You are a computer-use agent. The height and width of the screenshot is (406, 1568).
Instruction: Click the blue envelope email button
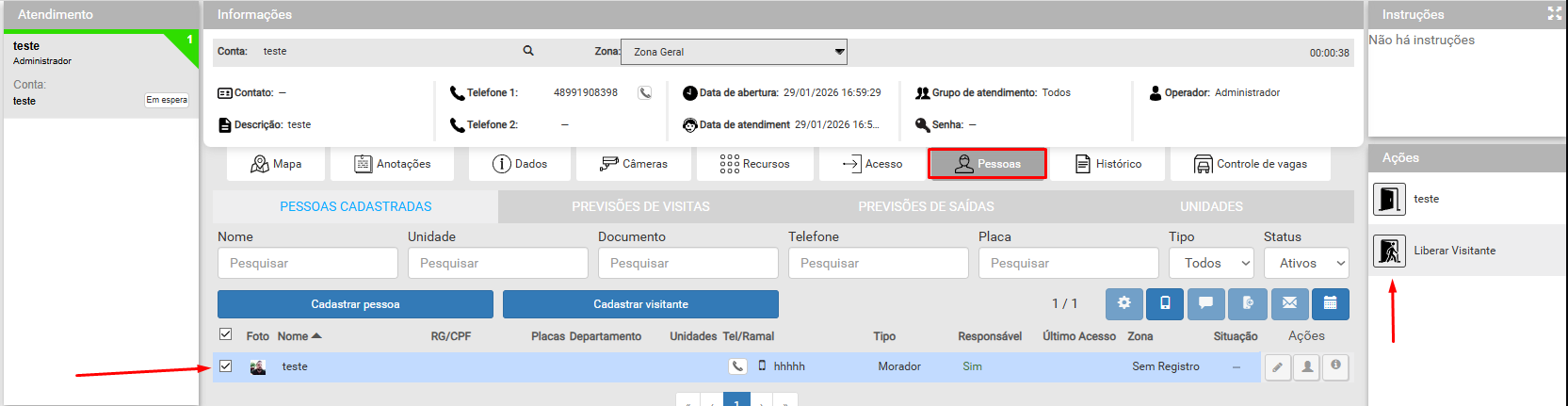coord(1289,303)
